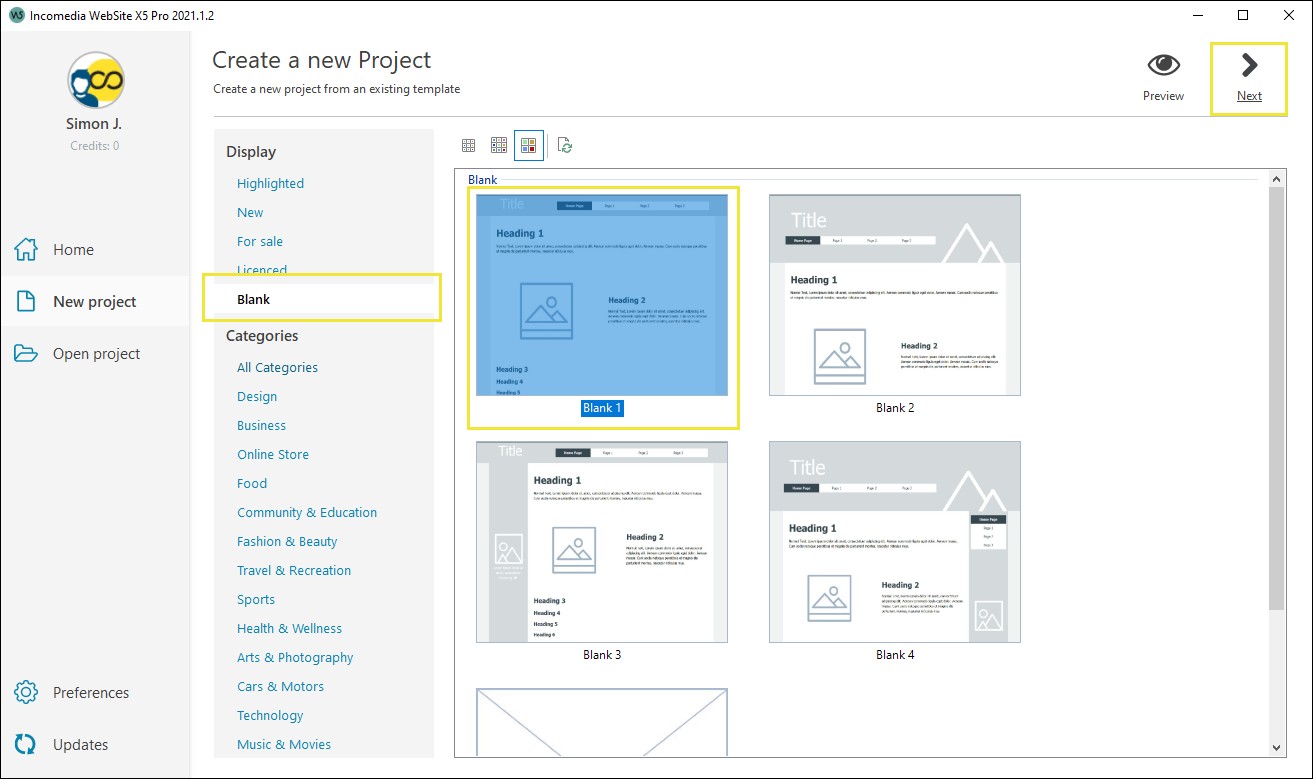Refresh the template list
The height and width of the screenshot is (779, 1313).
(565, 146)
